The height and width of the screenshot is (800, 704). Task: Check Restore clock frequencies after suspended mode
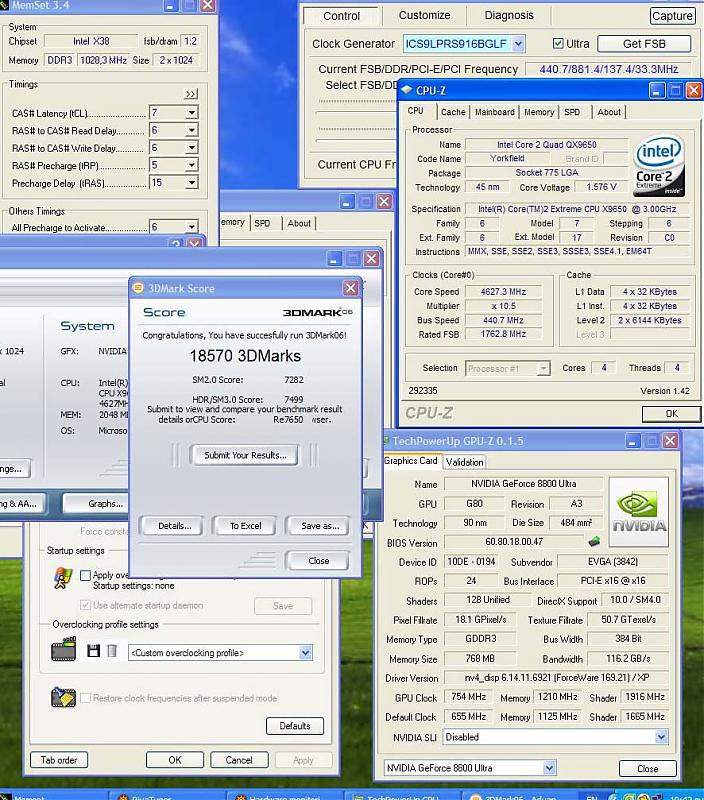(86, 697)
